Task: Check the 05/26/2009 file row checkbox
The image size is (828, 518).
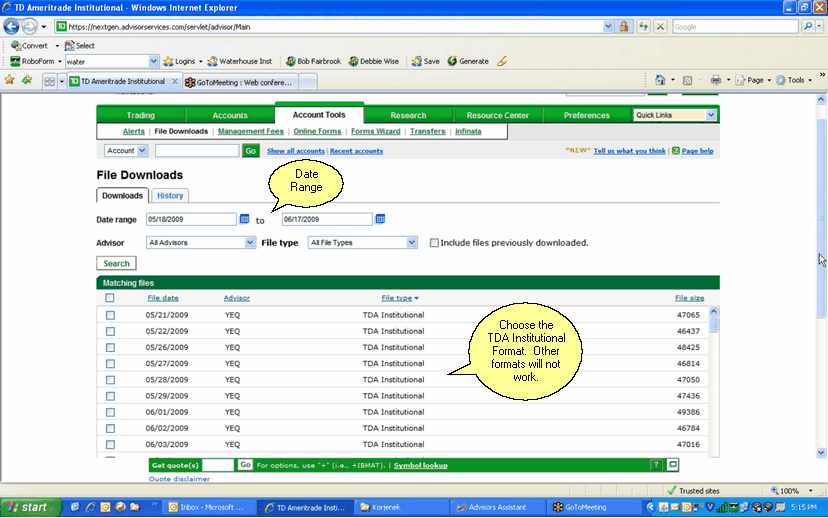Action: pyautogui.click(x=110, y=347)
